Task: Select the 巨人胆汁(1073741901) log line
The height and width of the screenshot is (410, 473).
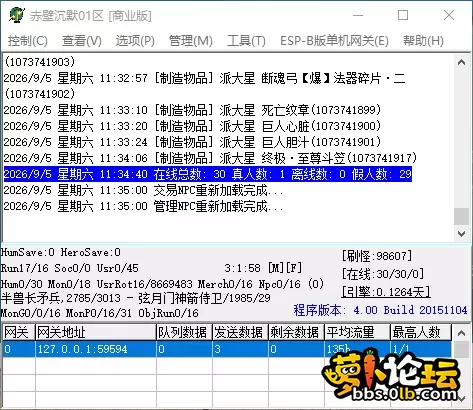Action: pos(192,142)
